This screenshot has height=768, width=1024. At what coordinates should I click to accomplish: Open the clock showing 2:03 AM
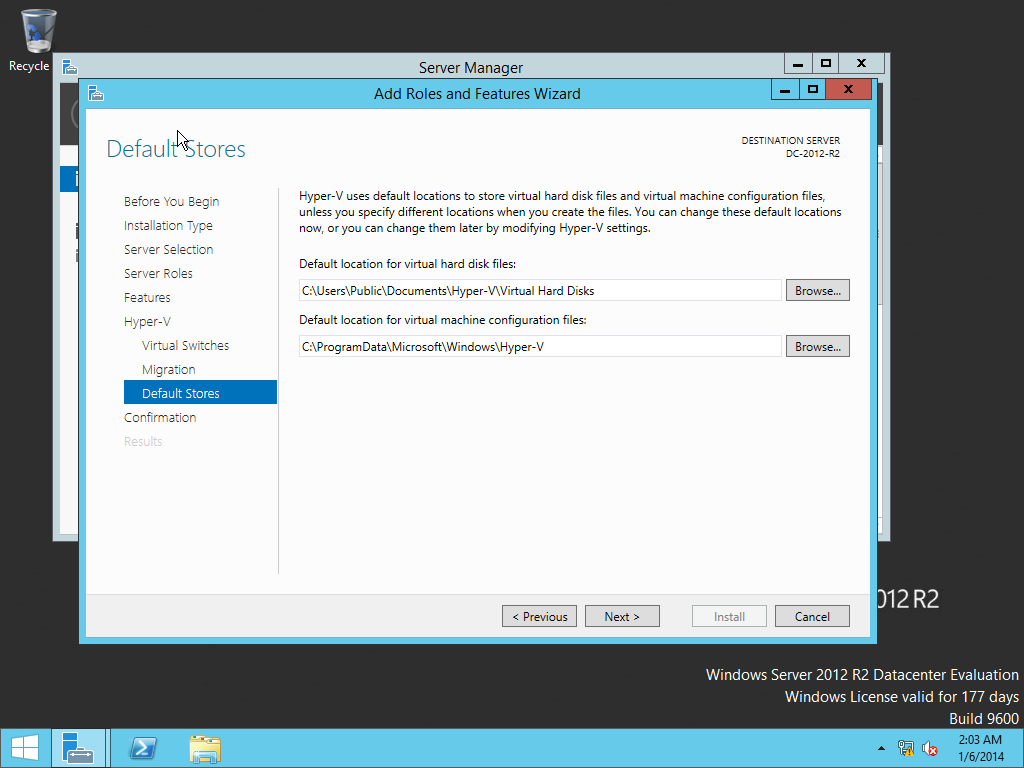coord(980,748)
